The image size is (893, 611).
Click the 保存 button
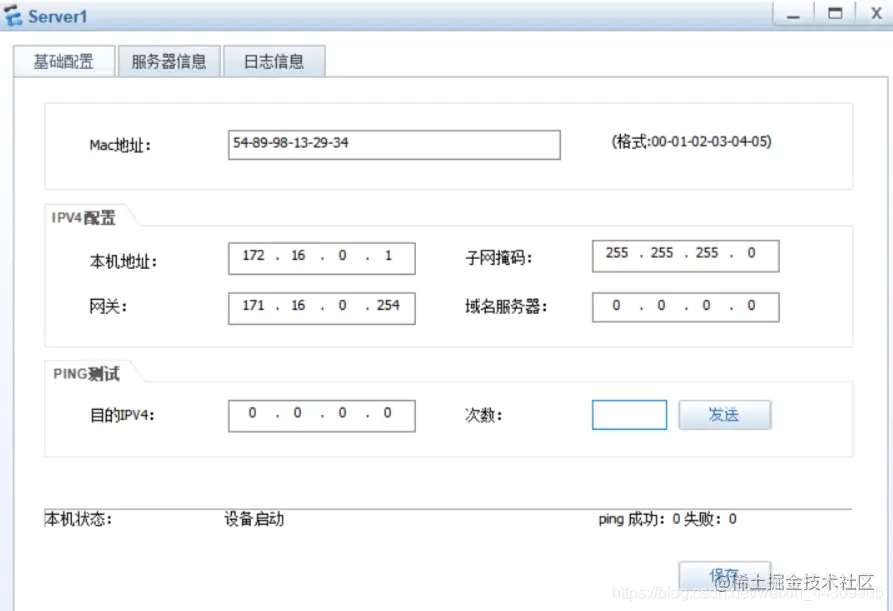click(724, 576)
